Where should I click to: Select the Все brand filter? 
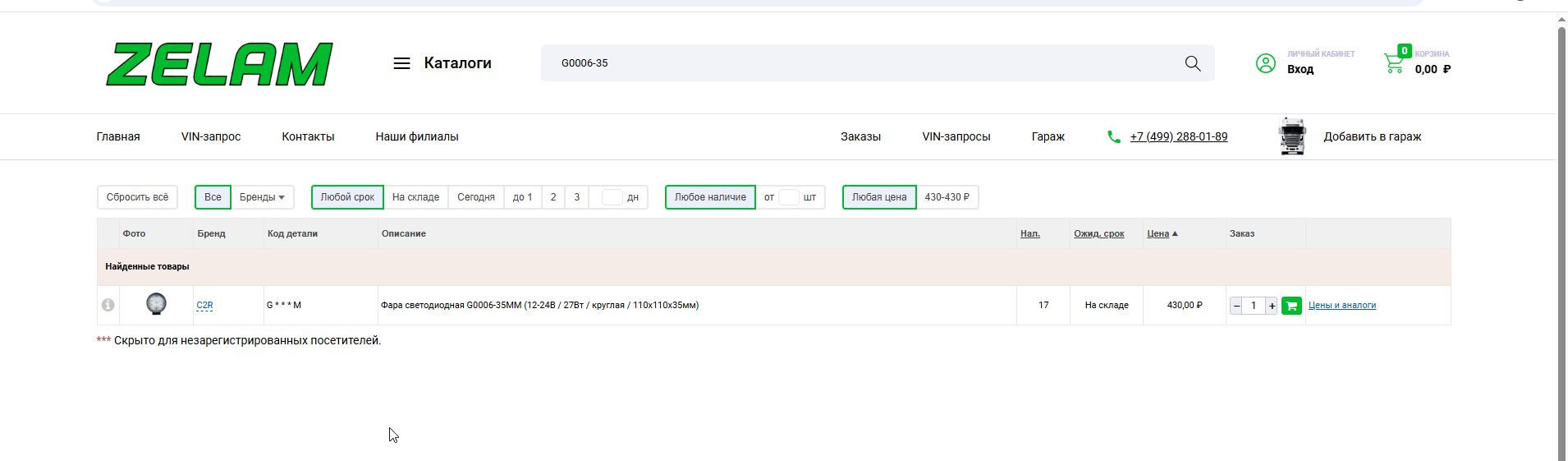point(213,197)
